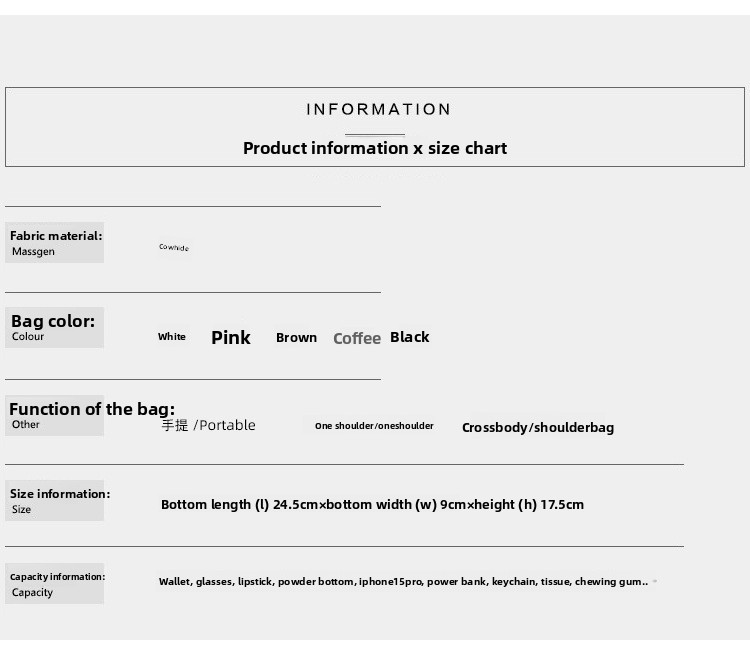Select the 'Crossbody/shoulderbag' text

pos(538,428)
